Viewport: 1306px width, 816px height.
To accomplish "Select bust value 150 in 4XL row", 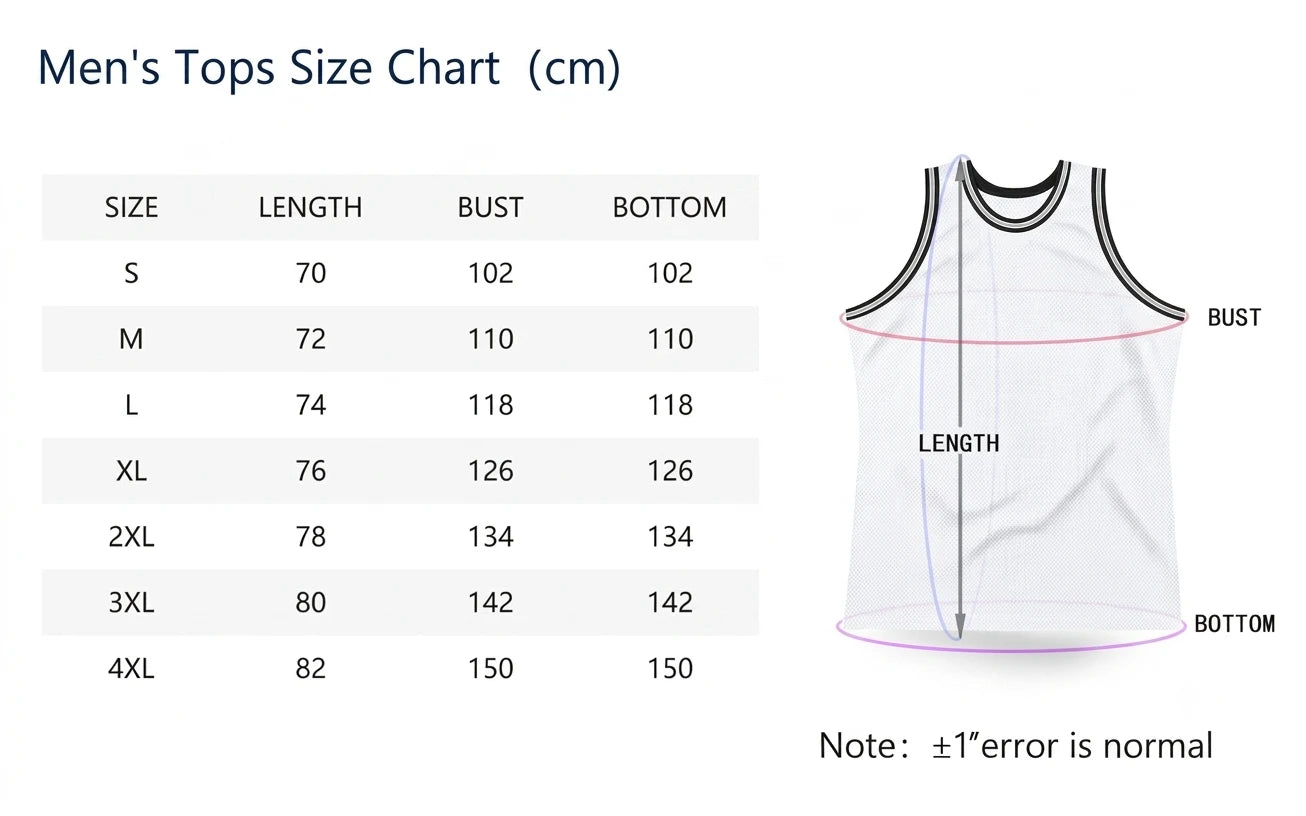I will tap(490, 668).
